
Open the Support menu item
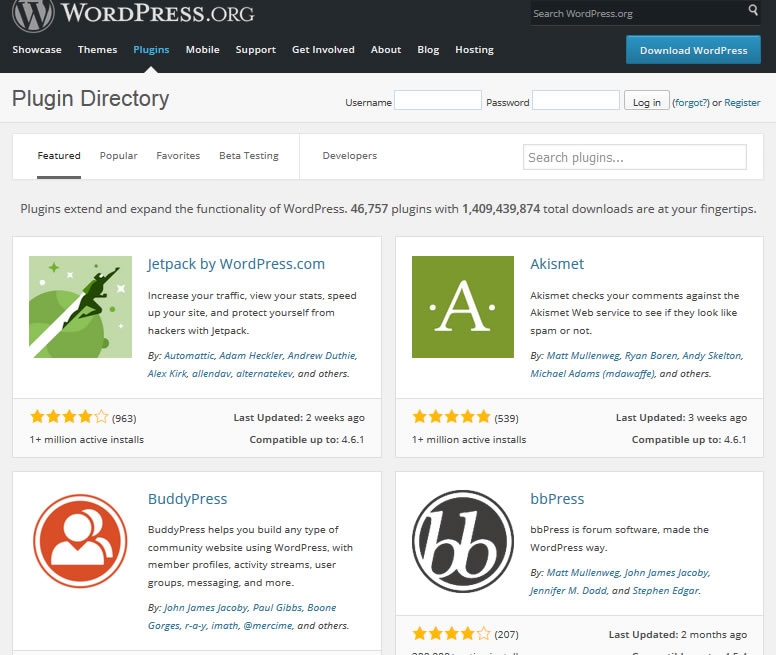(256, 49)
